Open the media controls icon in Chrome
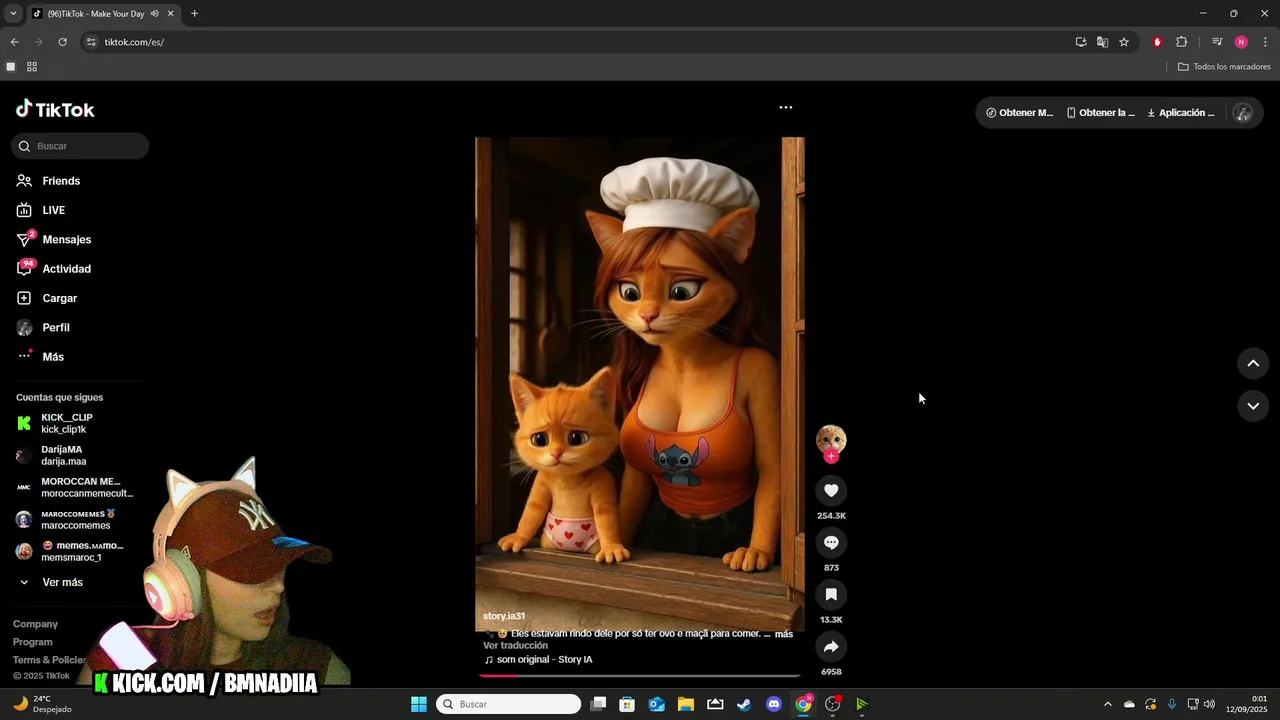The image size is (1280, 720). click(x=1217, y=42)
